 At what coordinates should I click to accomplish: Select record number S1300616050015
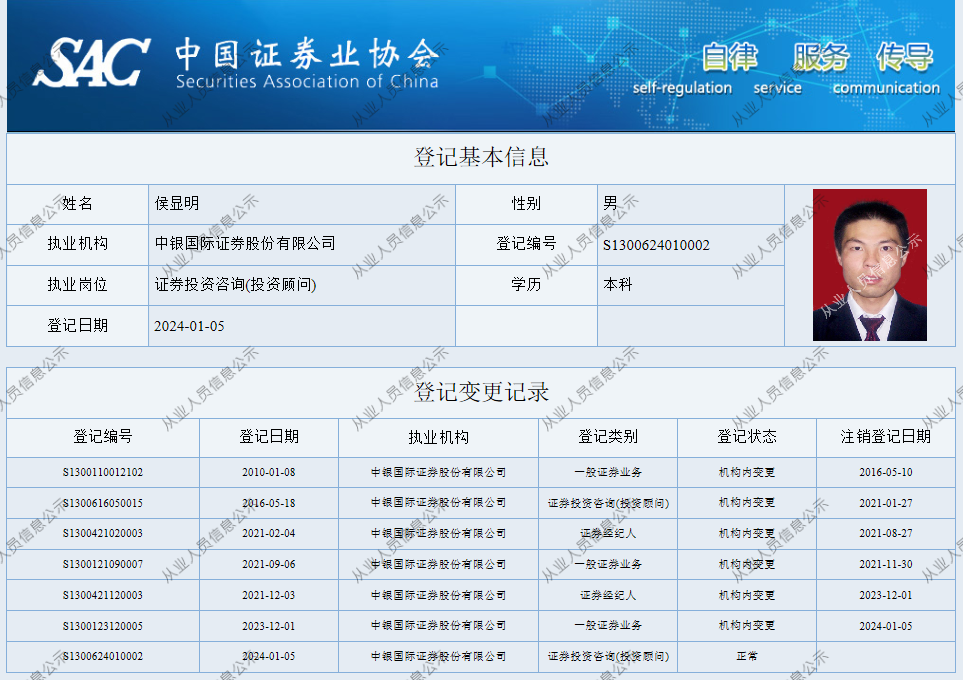[x=103, y=503]
